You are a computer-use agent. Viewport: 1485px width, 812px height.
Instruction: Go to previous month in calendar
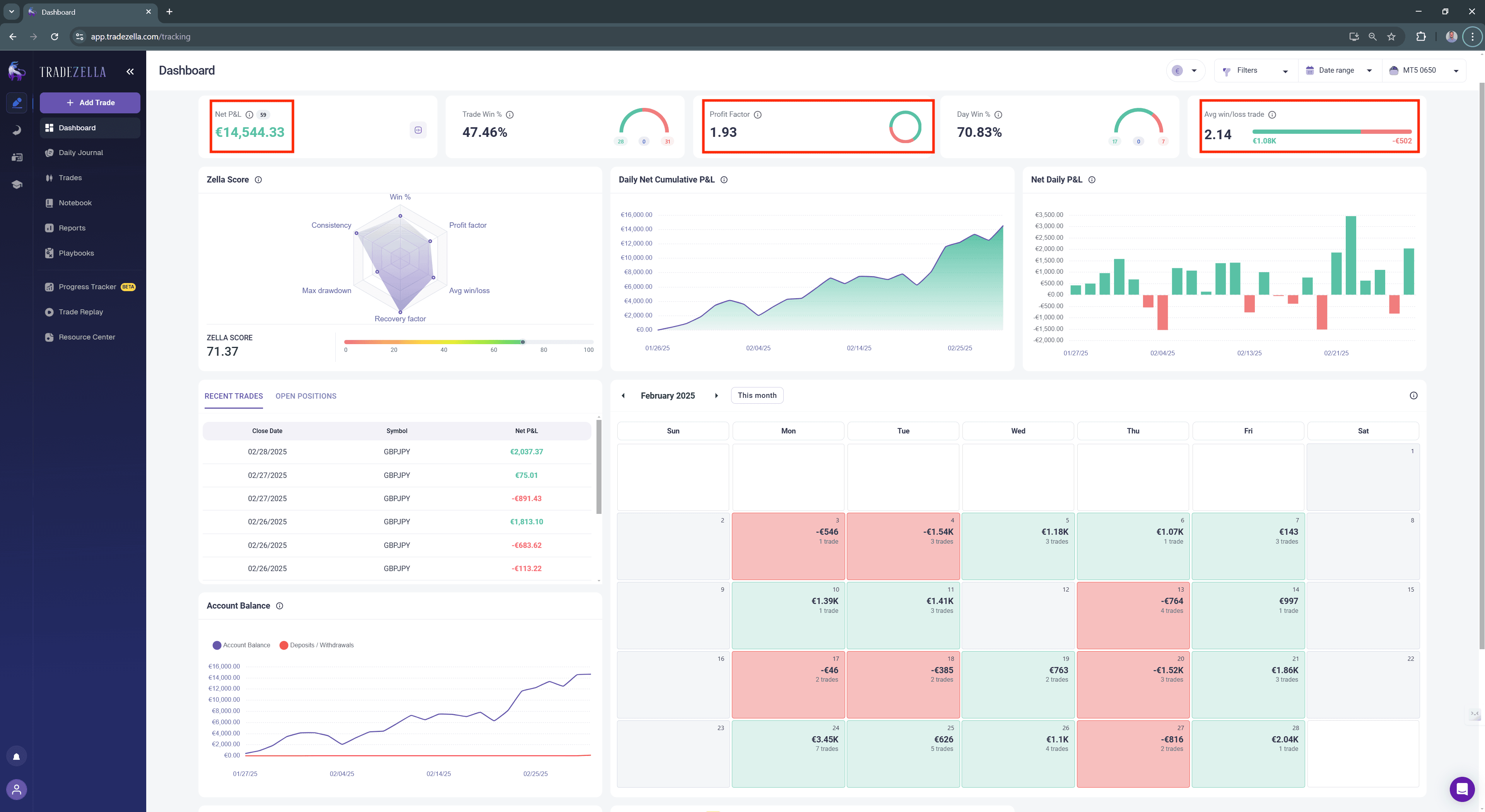[x=623, y=395]
